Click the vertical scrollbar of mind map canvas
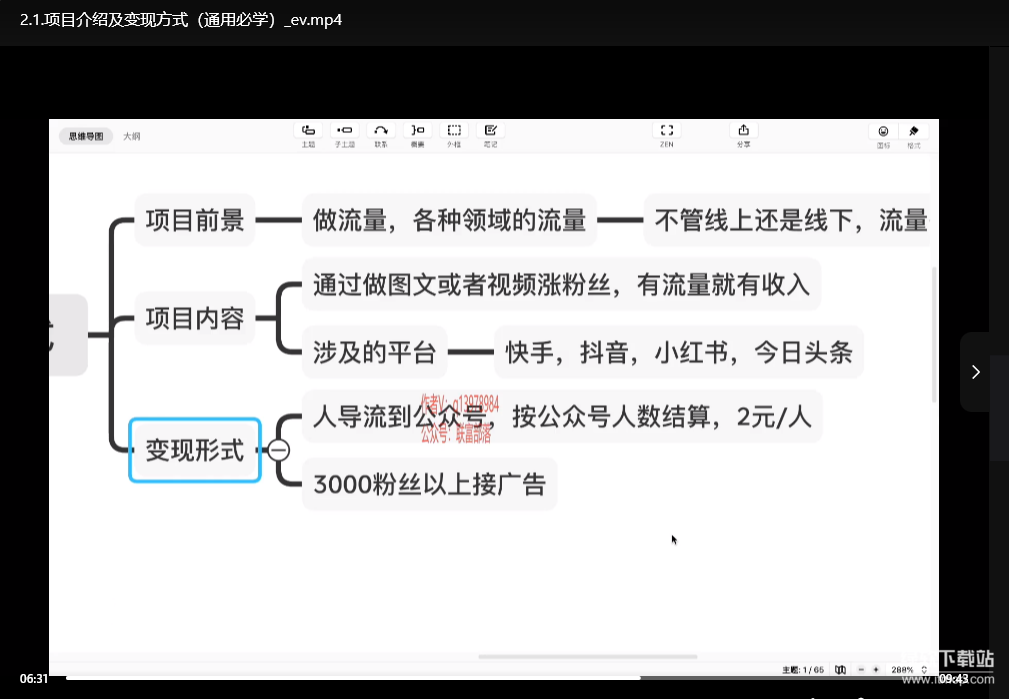 [x=934, y=335]
